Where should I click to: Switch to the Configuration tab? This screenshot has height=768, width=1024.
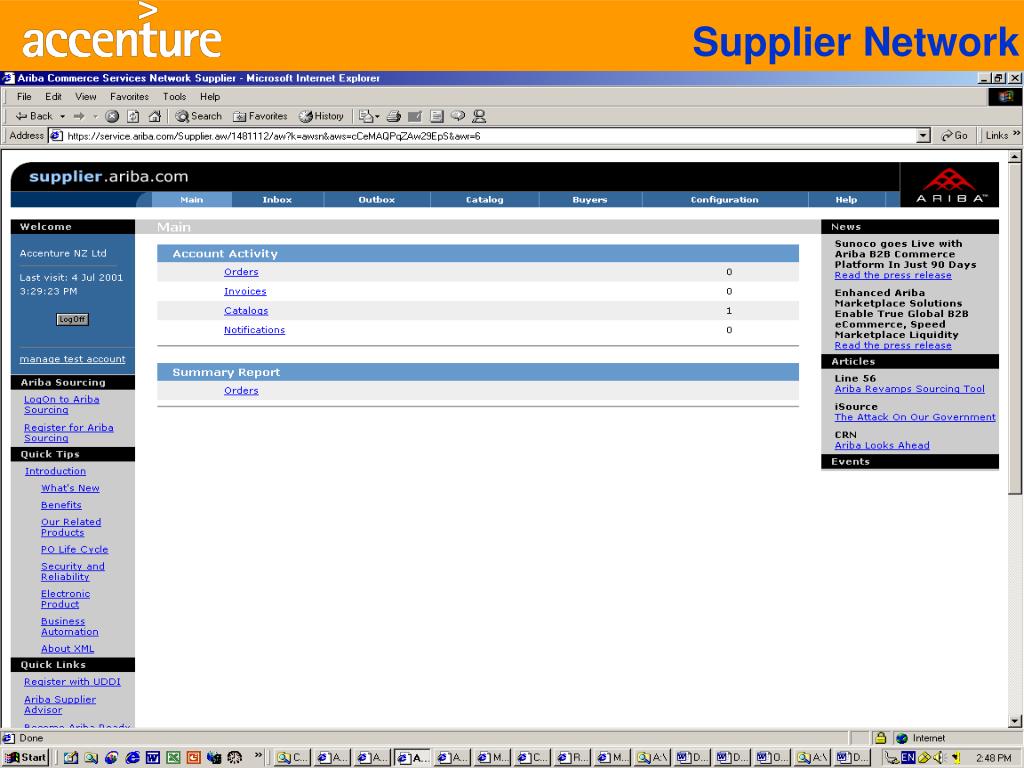point(724,200)
